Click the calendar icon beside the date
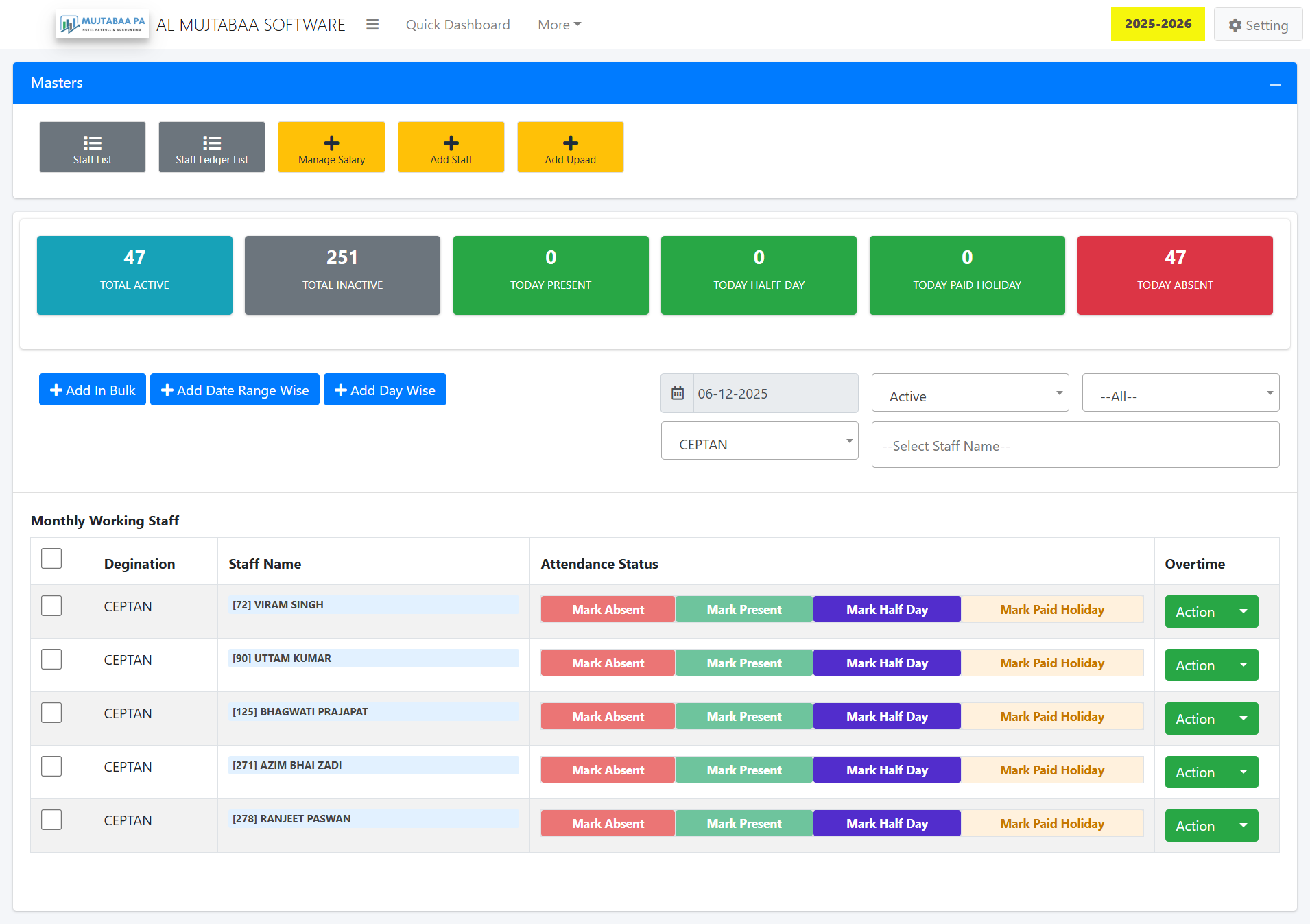This screenshot has width=1310, height=924. [x=678, y=393]
